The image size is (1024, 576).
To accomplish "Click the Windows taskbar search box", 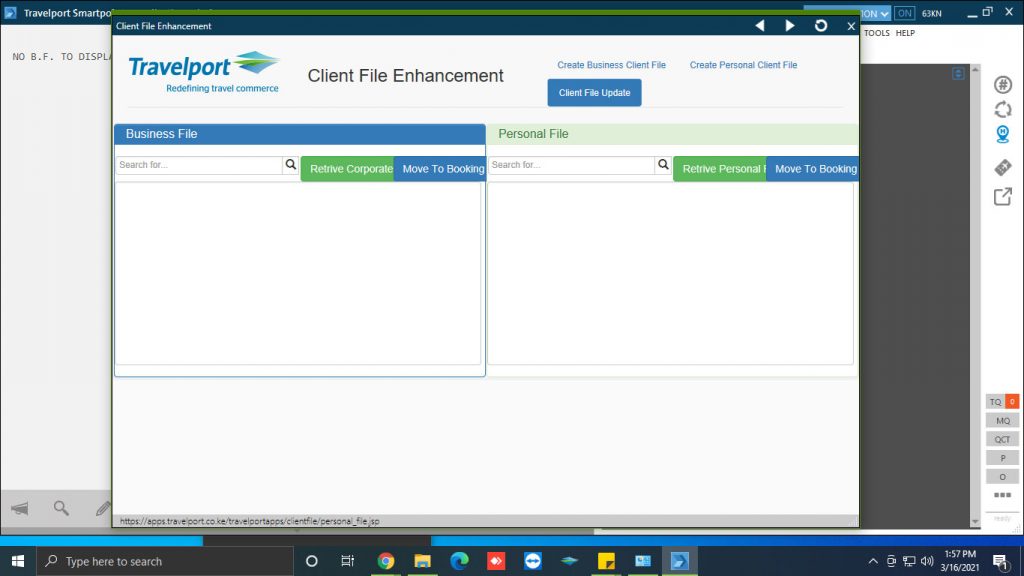I will point(165,561).
